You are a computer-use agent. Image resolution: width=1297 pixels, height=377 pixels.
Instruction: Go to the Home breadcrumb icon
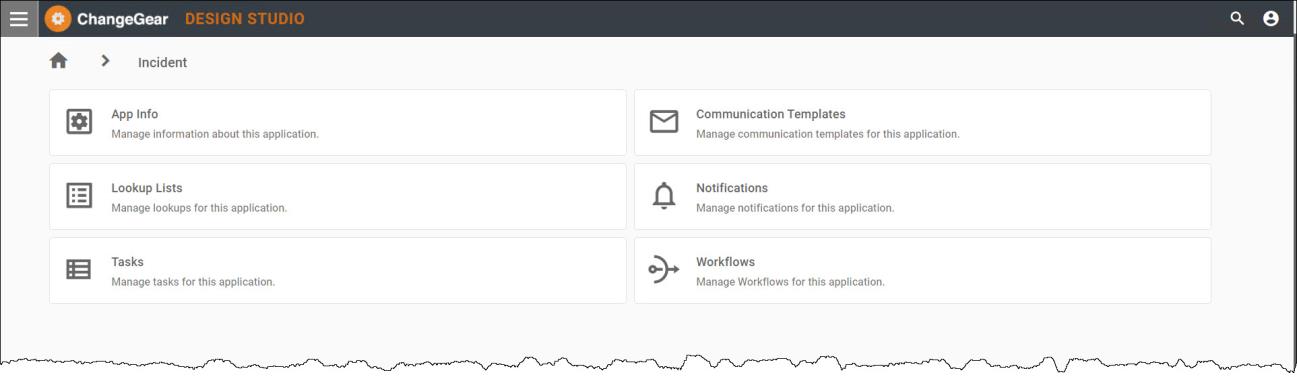(x=59, y=61)
